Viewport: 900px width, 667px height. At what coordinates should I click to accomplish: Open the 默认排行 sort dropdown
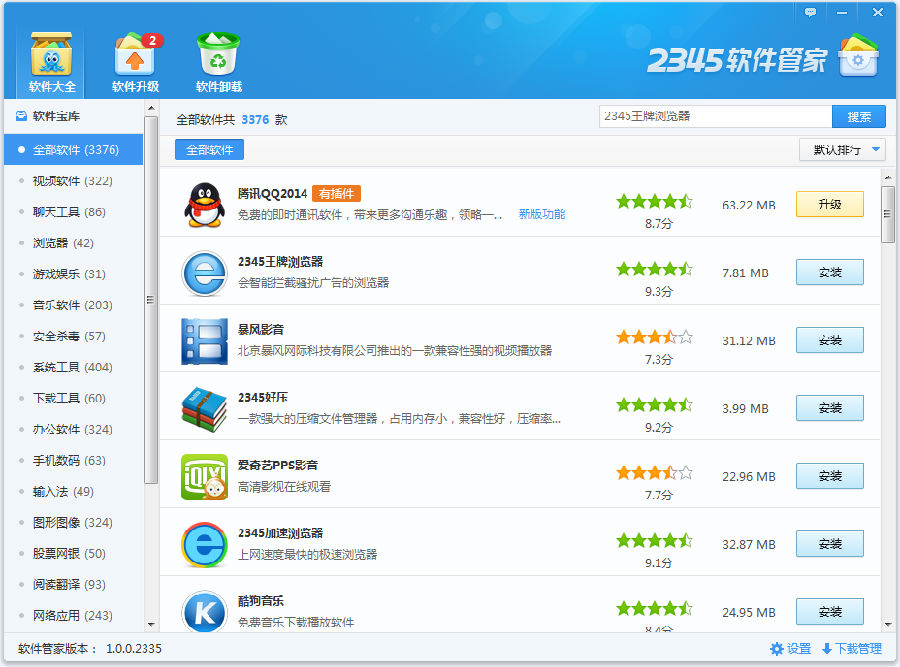click(842, 150)
